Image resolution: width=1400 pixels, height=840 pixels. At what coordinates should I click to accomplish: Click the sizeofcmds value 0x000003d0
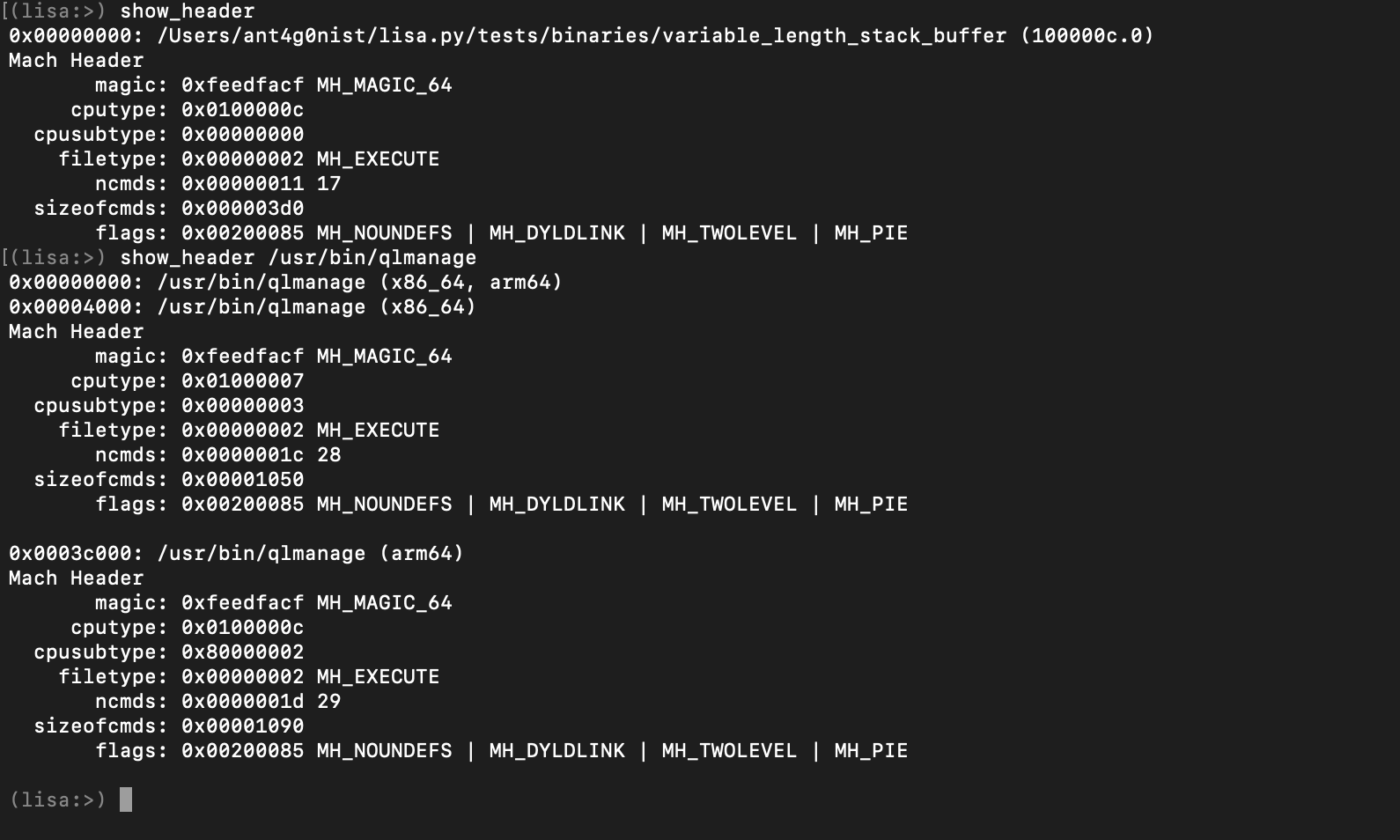coord(242,209)
